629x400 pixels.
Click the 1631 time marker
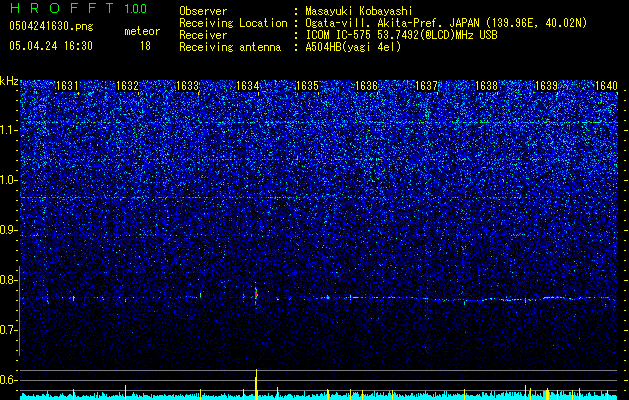[x=67, y=86]
